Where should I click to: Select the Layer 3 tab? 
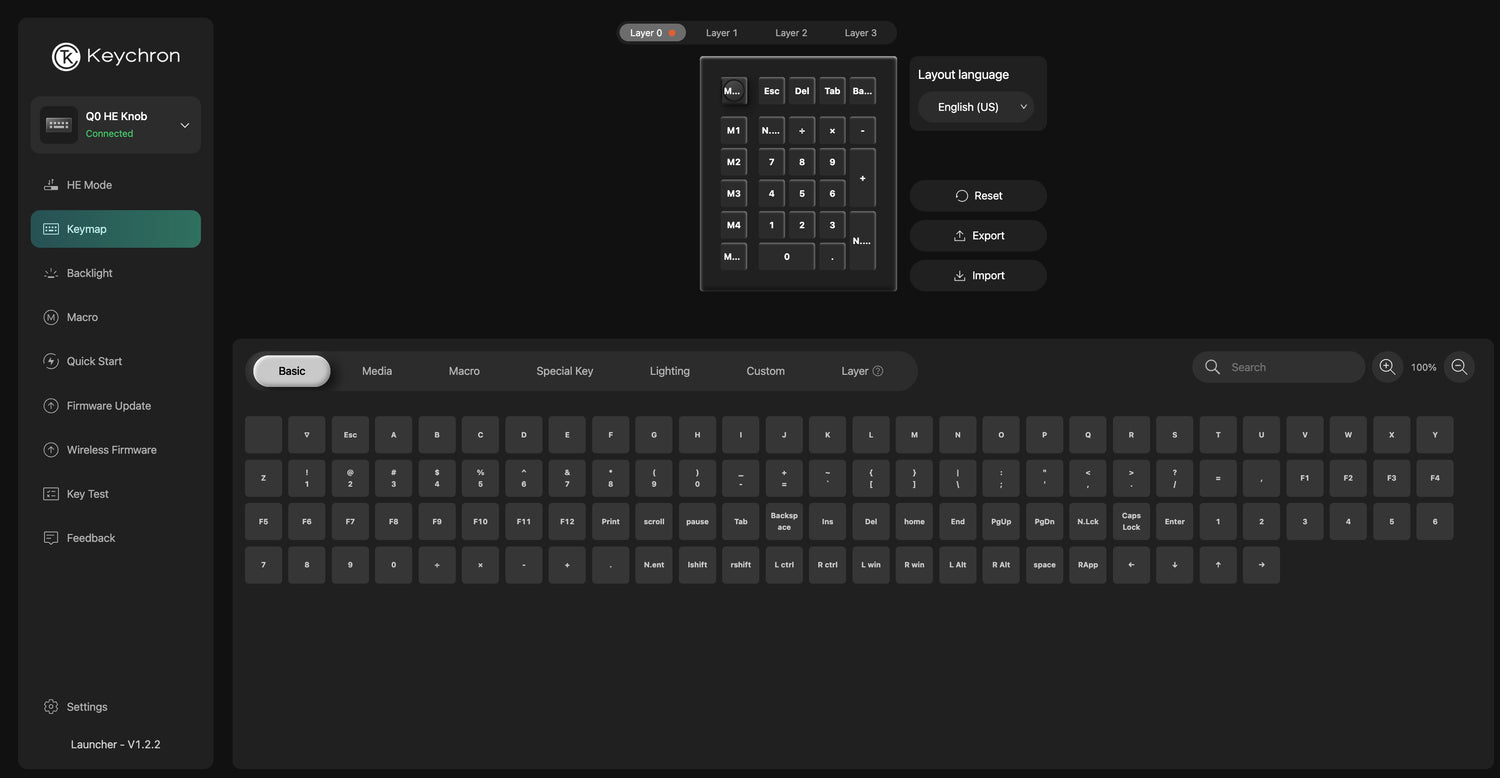pos(860,33)
